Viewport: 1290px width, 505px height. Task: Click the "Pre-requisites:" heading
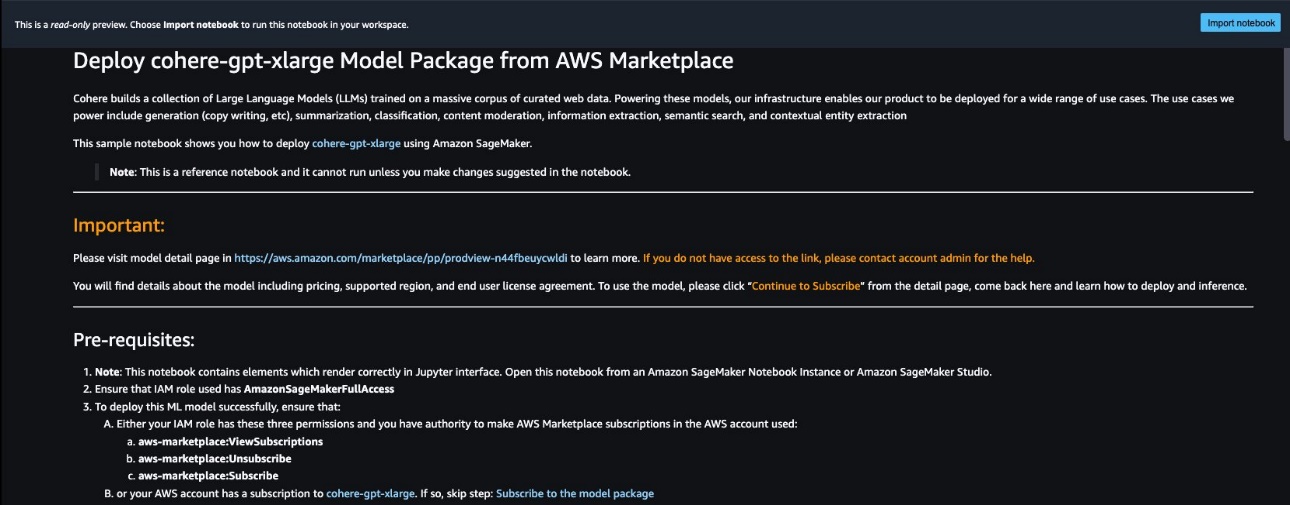point(133,340)
